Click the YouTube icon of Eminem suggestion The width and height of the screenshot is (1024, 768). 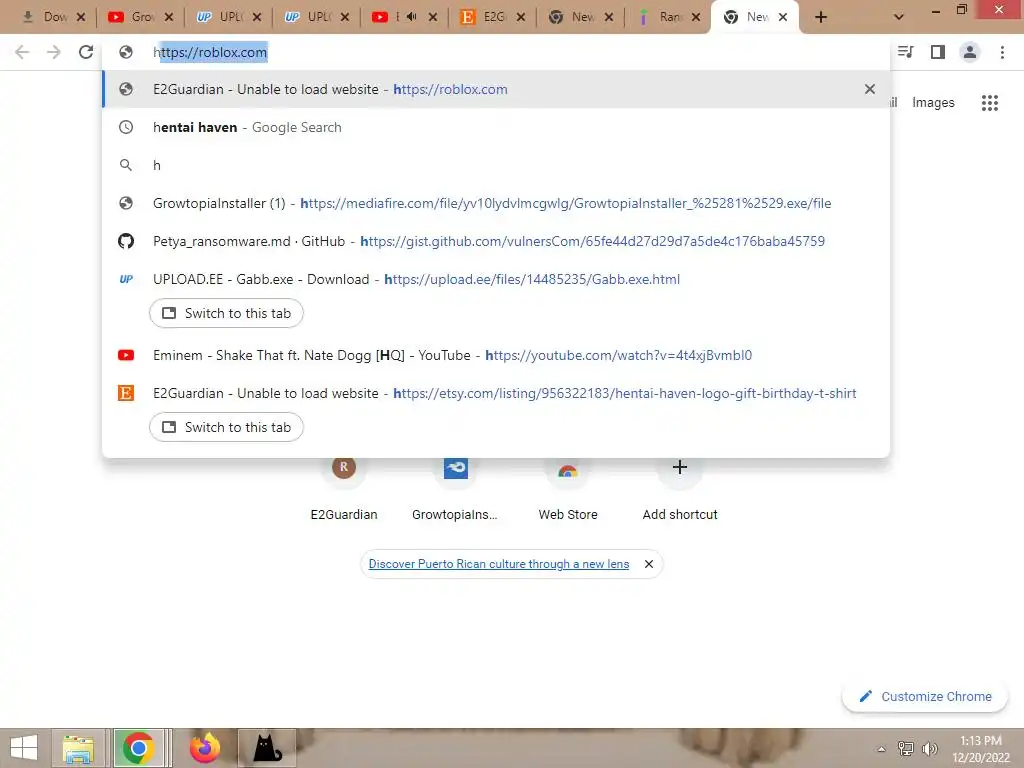point(126,355)
